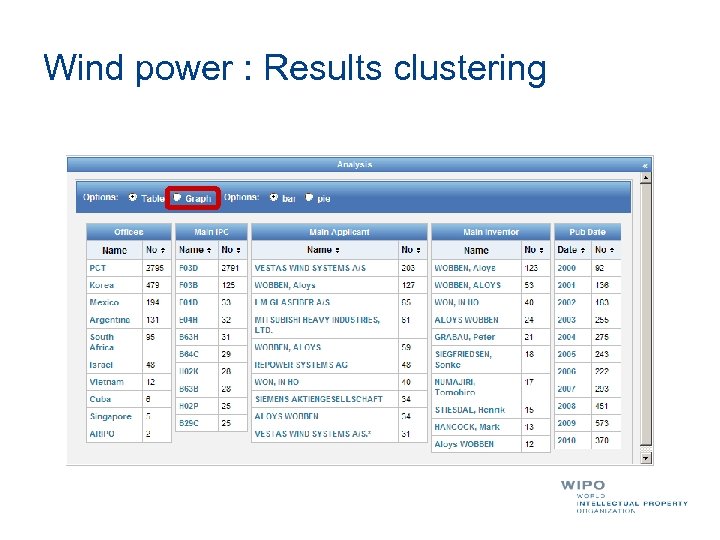Screen dimensions: 720x540
Task: Open applicant WON, IN HO
Action: coord(276,382)
